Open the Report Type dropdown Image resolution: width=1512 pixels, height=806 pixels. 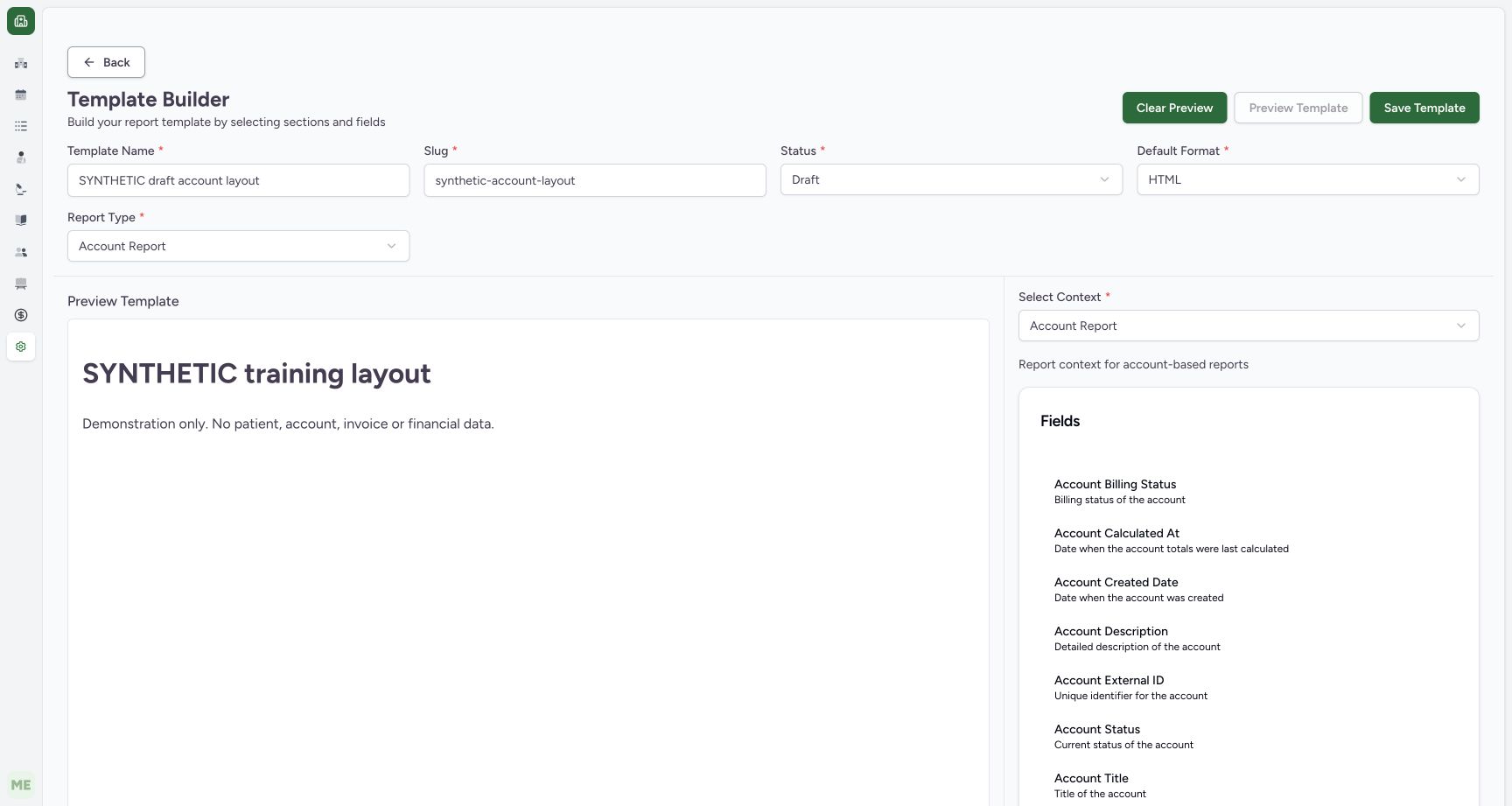(x=238, y=246)
